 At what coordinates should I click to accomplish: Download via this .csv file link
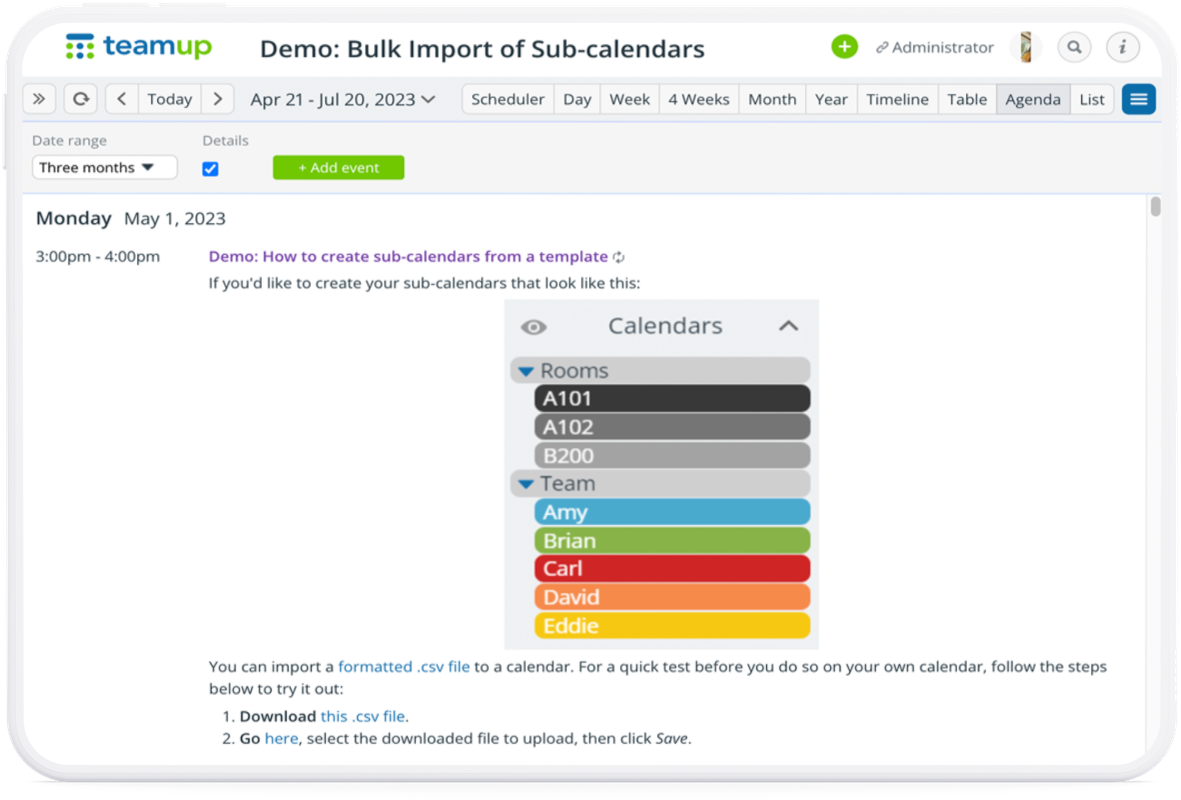pos(363,716)
